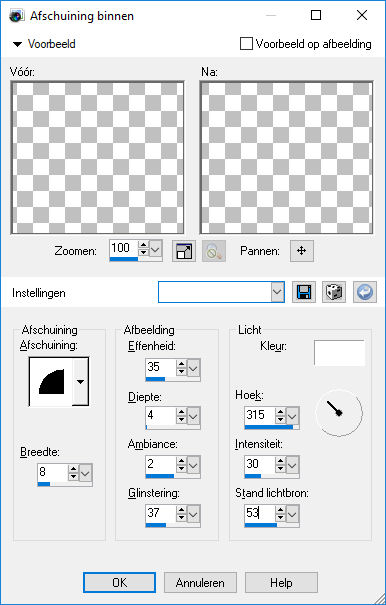Open the Instellingen presets dropdown
The height and width of the screenshot is (605, 386).
click(x=277, y=292)
